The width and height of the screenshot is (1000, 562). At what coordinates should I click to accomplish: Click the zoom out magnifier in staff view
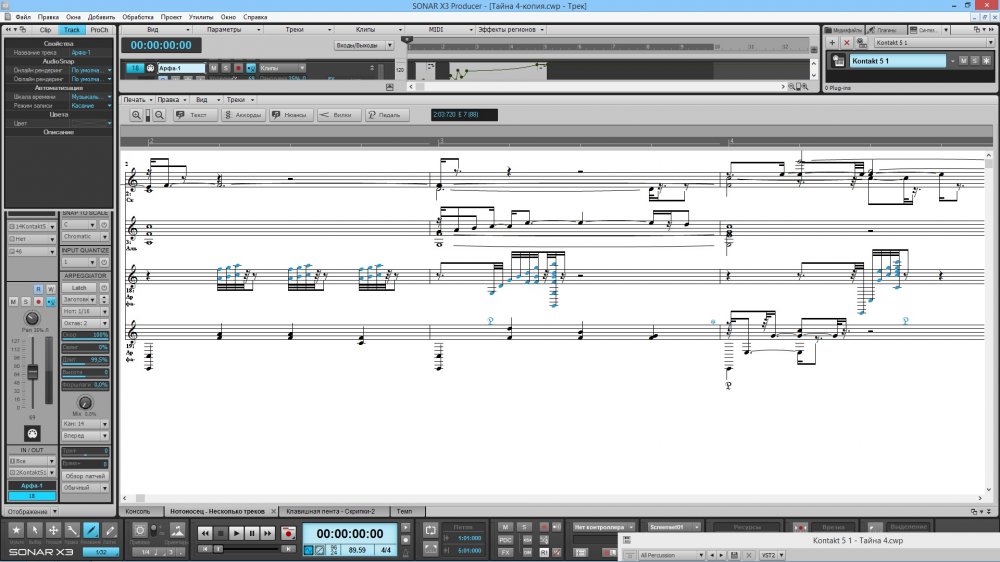tap(159, 115)
